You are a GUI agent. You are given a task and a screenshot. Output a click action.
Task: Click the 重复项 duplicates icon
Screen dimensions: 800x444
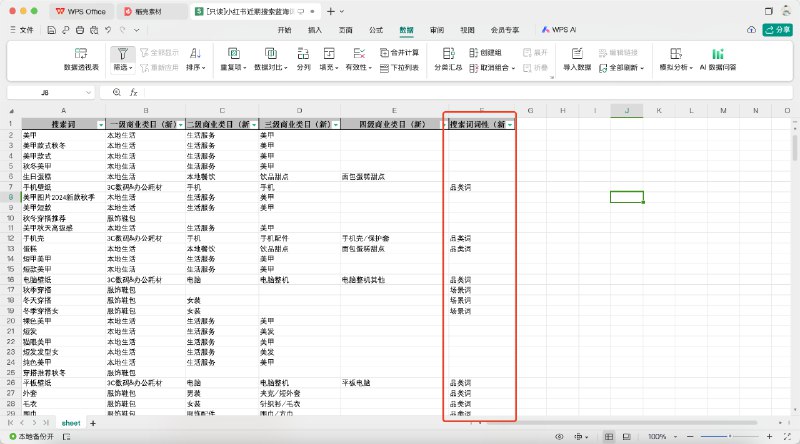click(x=234, y=54)
